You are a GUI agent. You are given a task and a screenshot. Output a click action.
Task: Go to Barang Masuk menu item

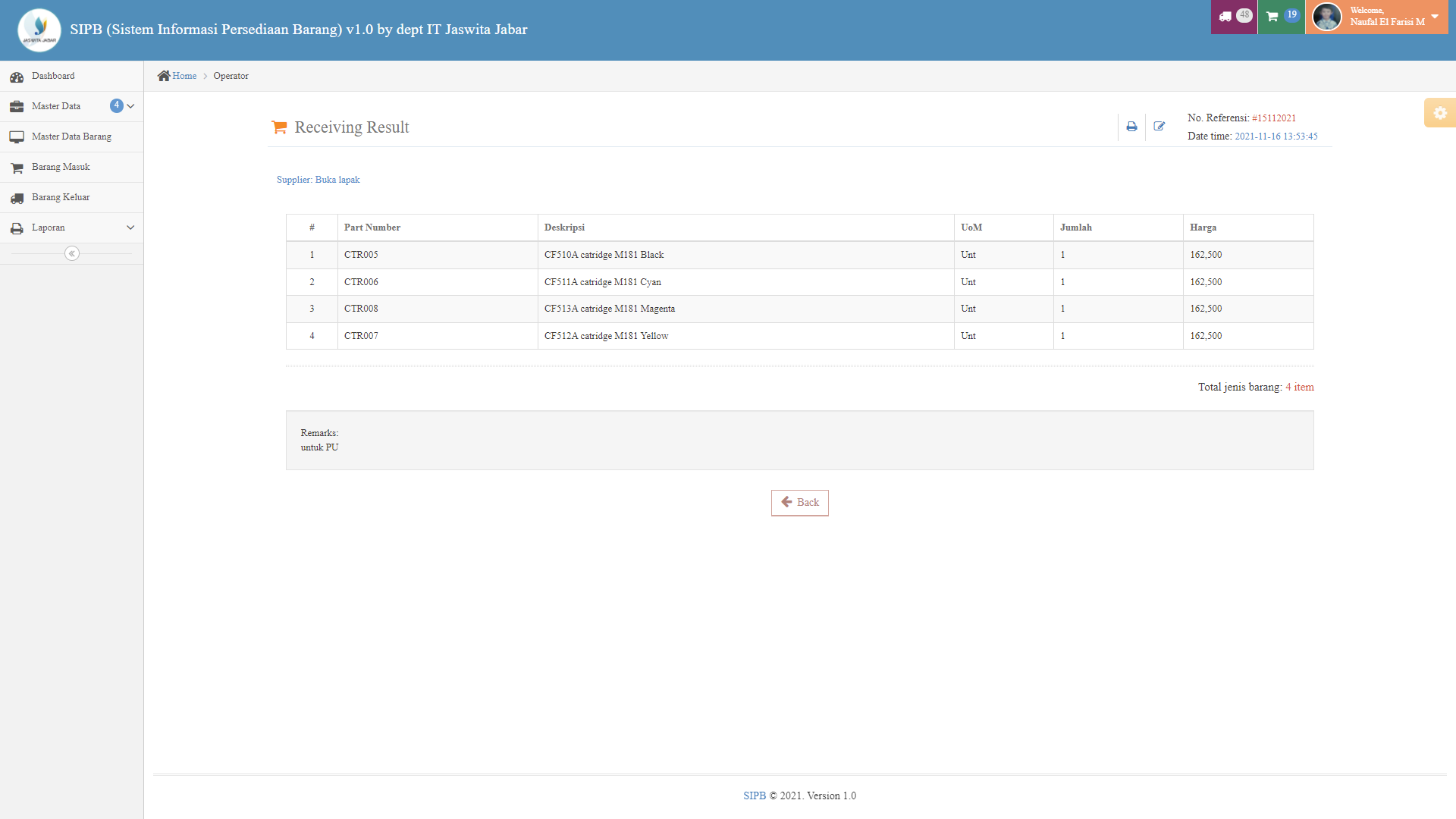click(61, 167)
